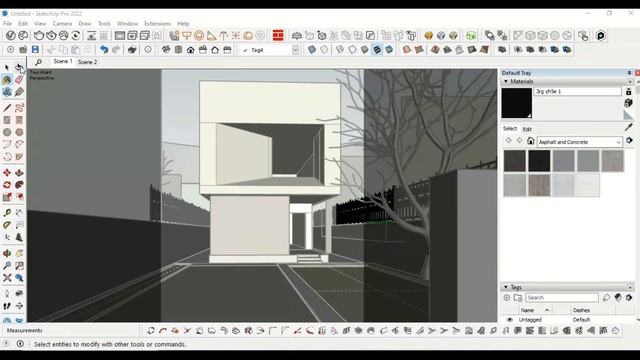Open the File menu
640x360 pixels.
(7, 23)
